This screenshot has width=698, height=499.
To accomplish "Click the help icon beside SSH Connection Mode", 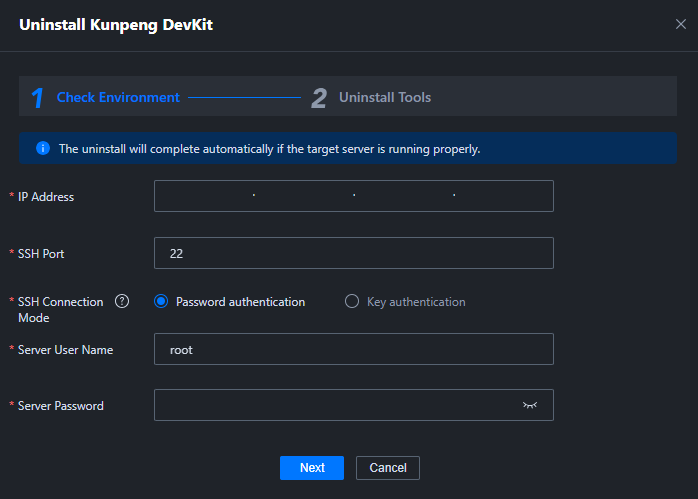I will pos(122,301).
